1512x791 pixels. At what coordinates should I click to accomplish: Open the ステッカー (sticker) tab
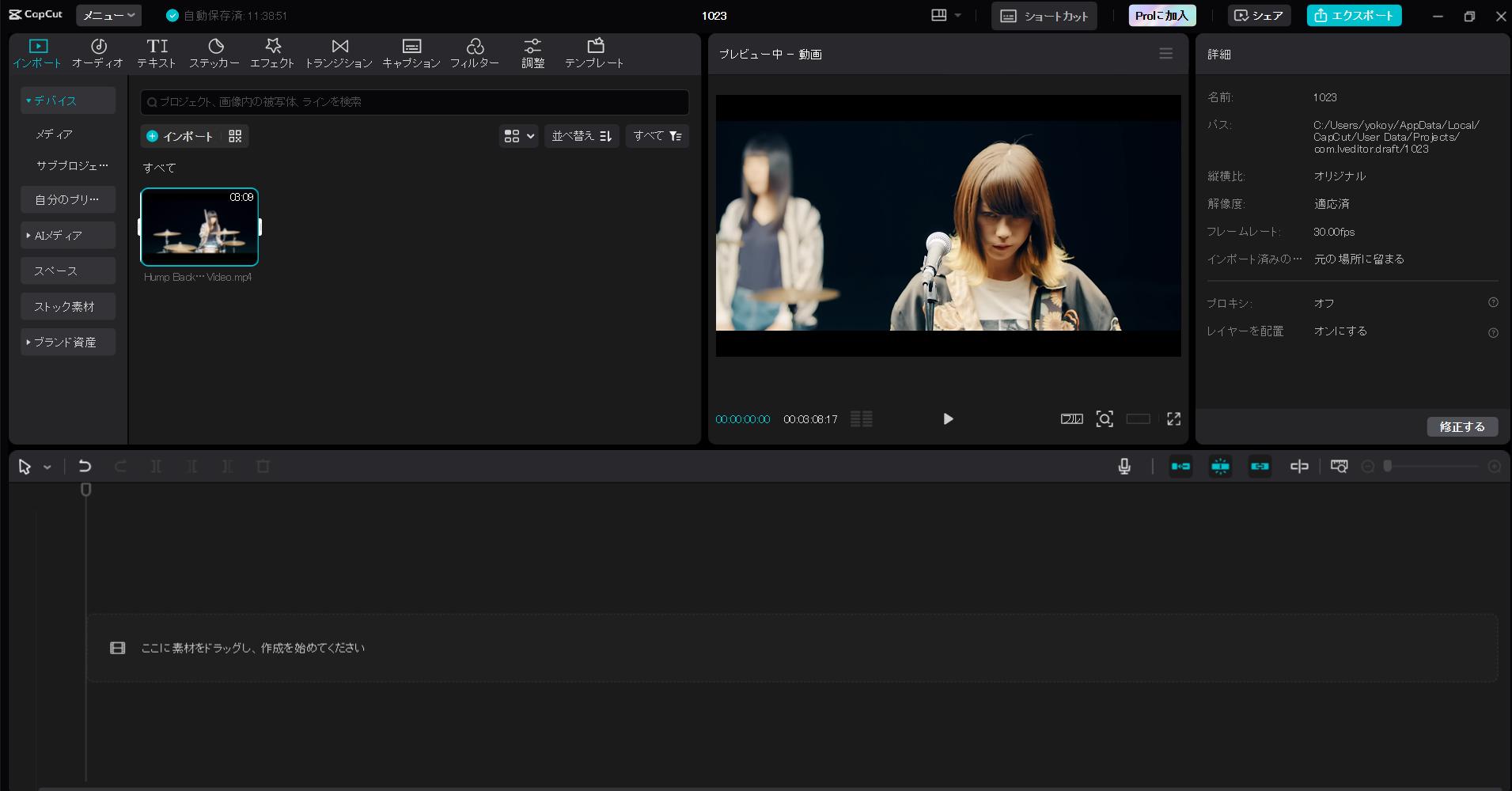[214, 53]
